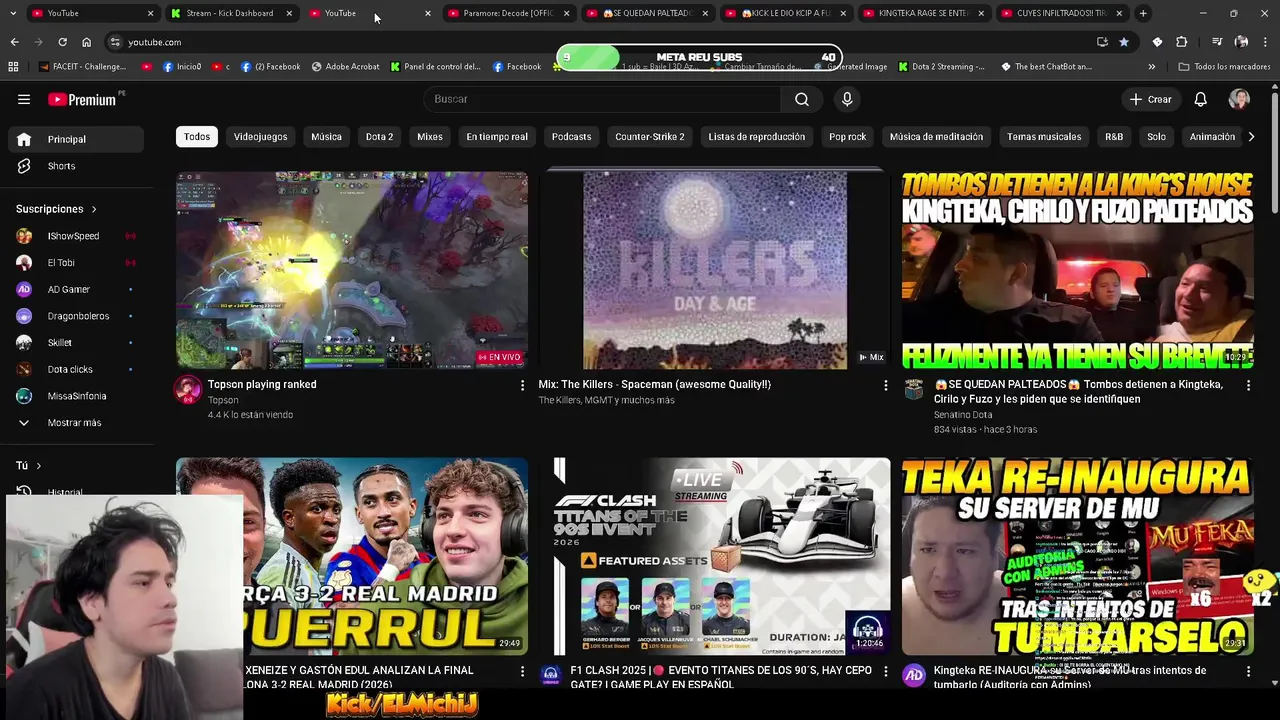The height and width of the screenshot is (720, 1280).
Task: Open the account avatar menu
Action: point(1239,99)
